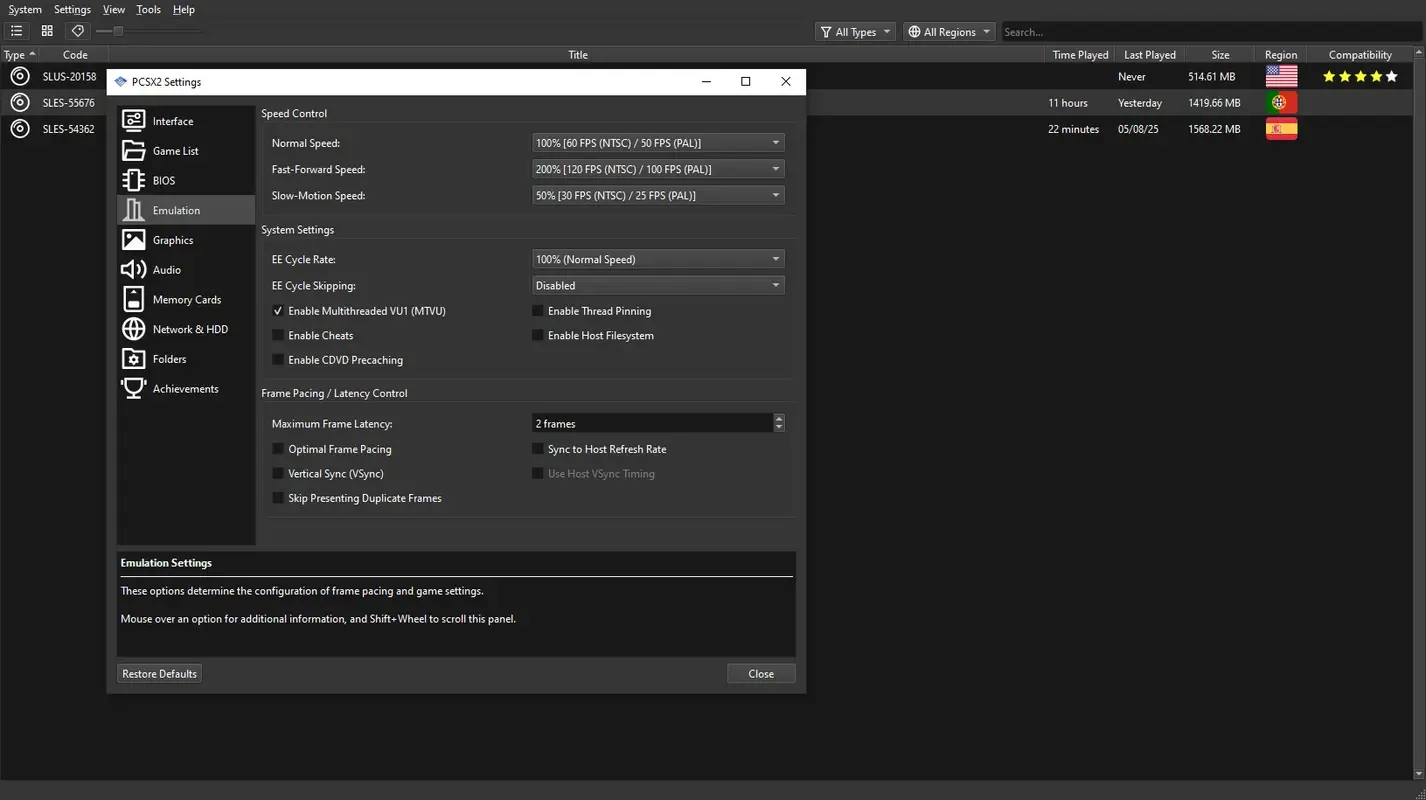Screen dimensions: 1426x800
Task: Open the Tools menu
Action: (x=147, y=9)
